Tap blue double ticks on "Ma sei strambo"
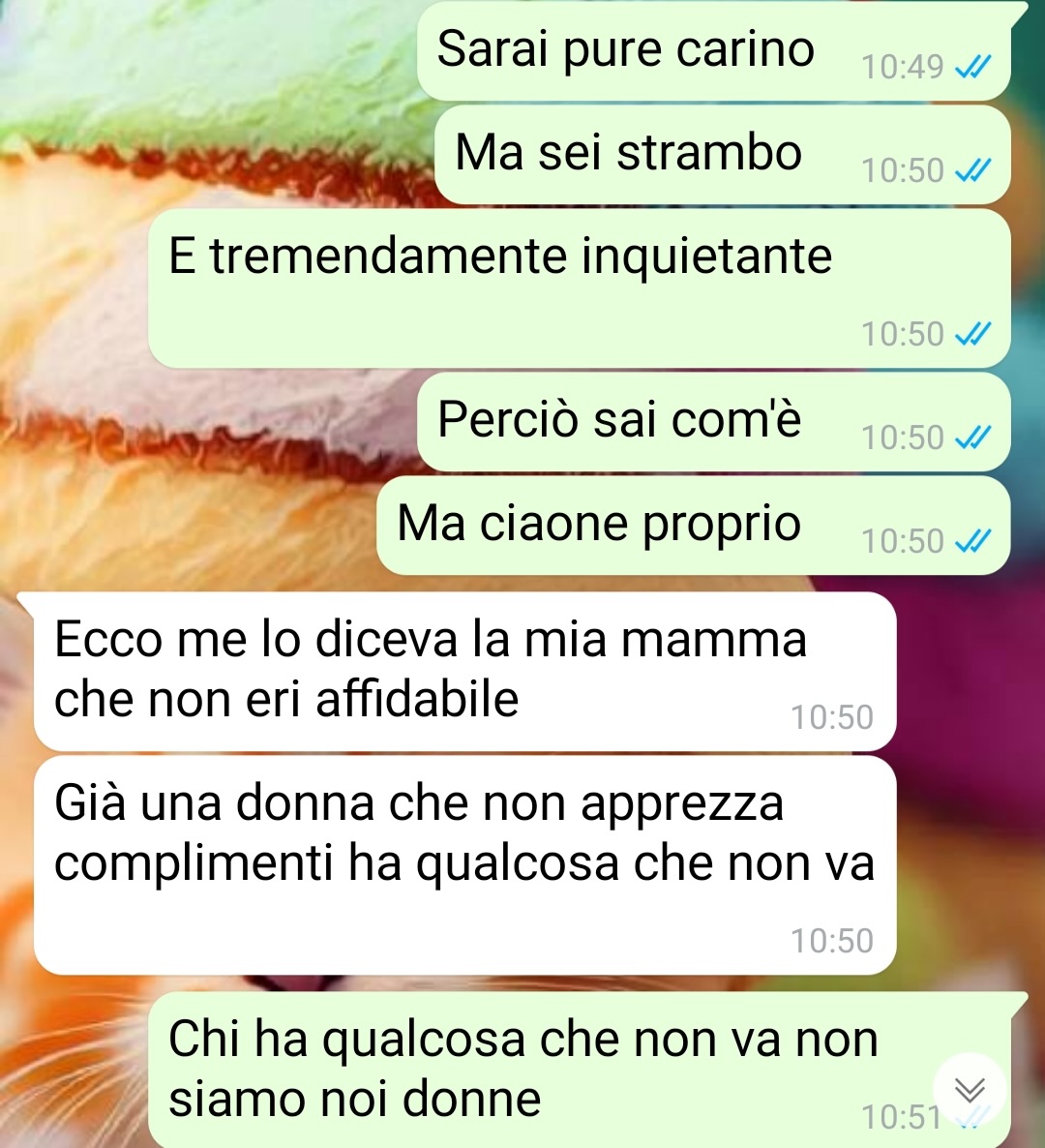The width and height of the screenshot is (1045, 1148). pos(973,170)
